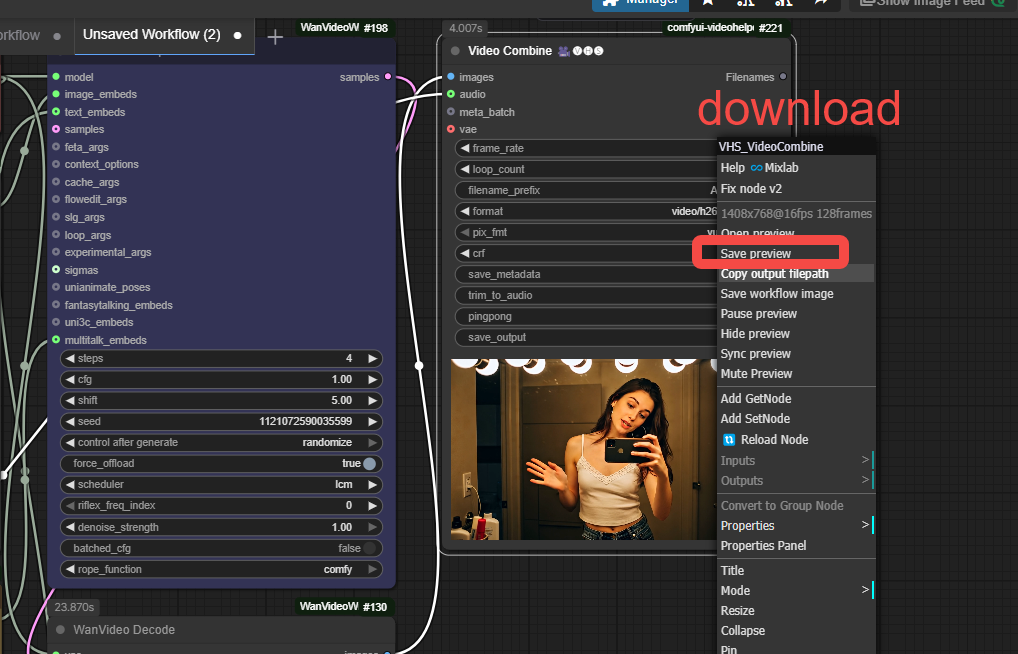Toggle the save_metadata option
The height and width of the screenshot is (654, 1018).
click(x=586, y=274)
